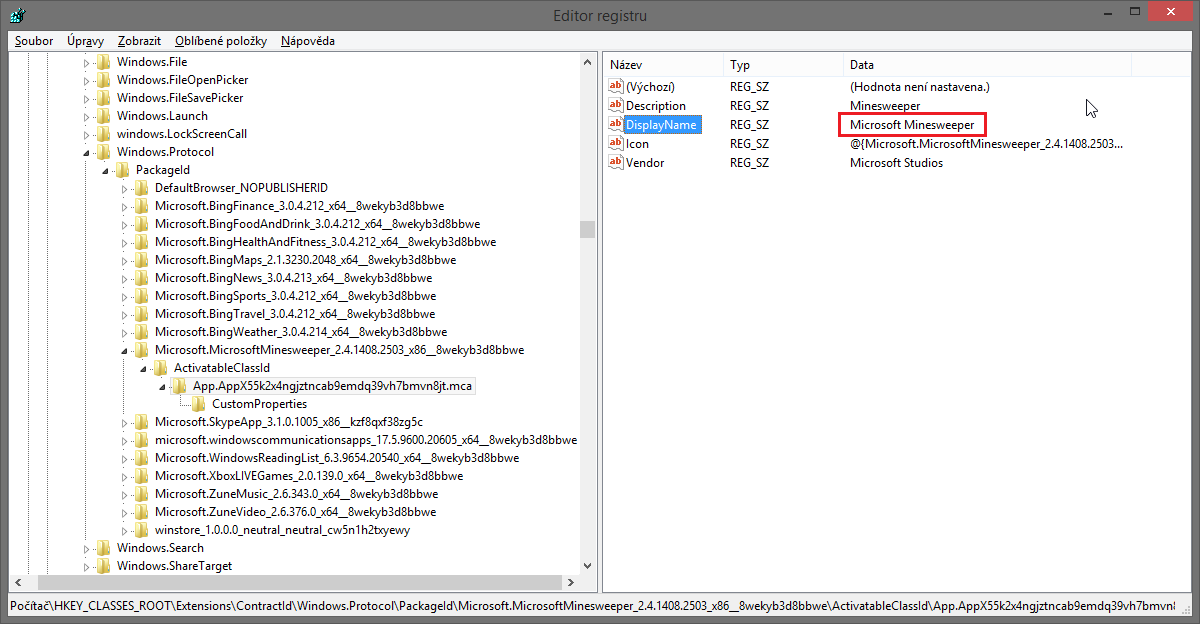
Task: Select the Description value name
Action: pos(656,106)
